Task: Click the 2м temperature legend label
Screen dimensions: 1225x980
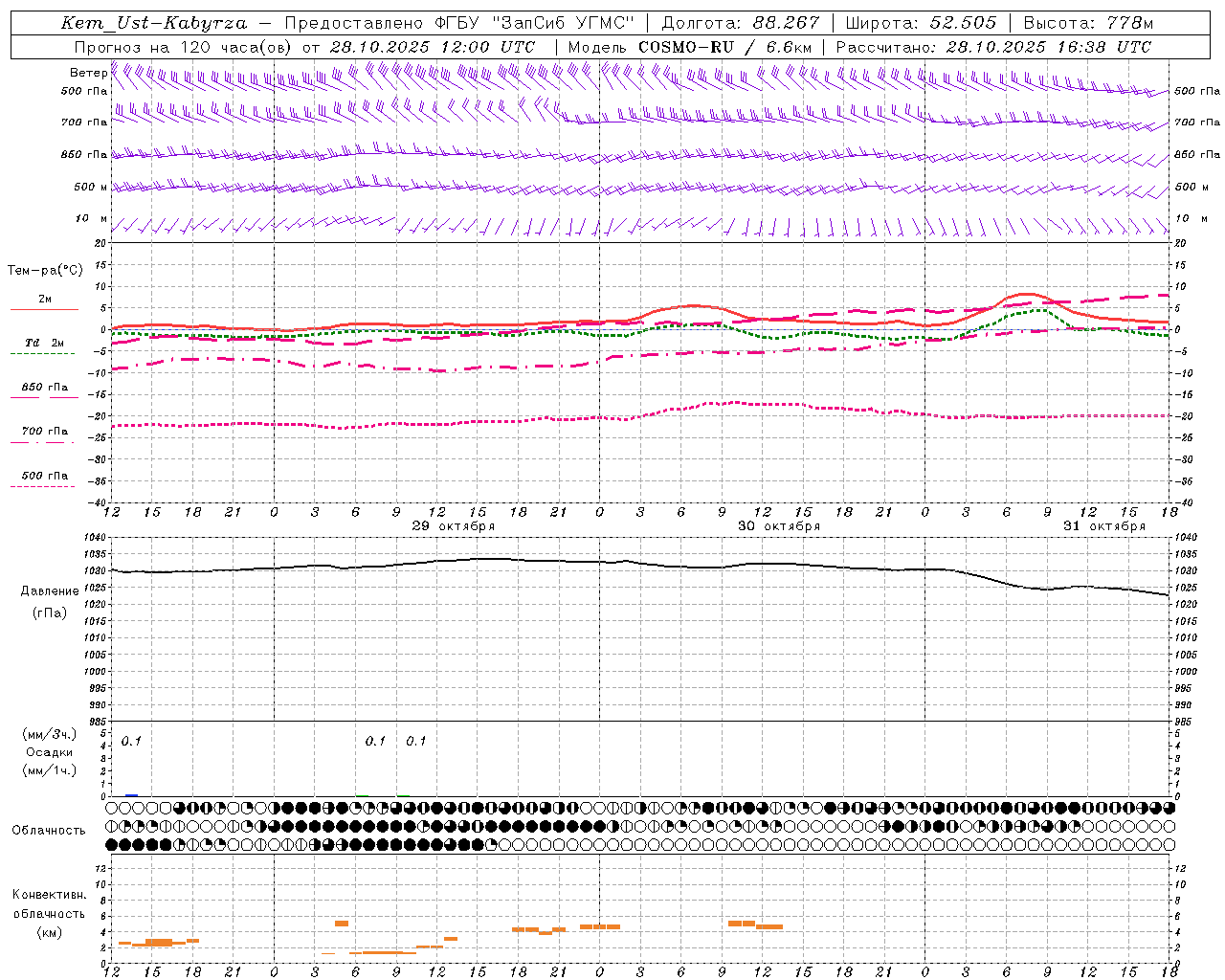Action: point(45,300)
